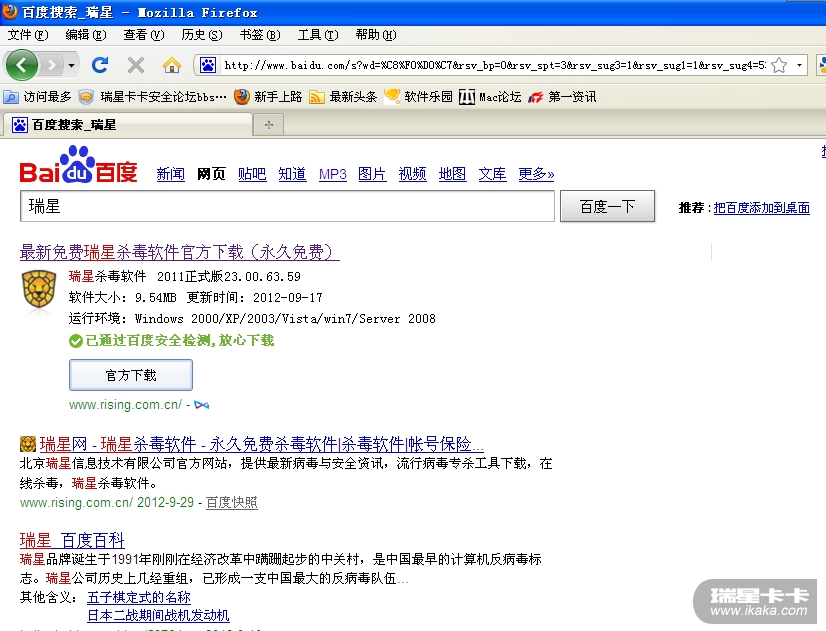The width and height of the screenshot is (826, 631).
Task: Click the address bar URL field
Action: click(495, 65)
